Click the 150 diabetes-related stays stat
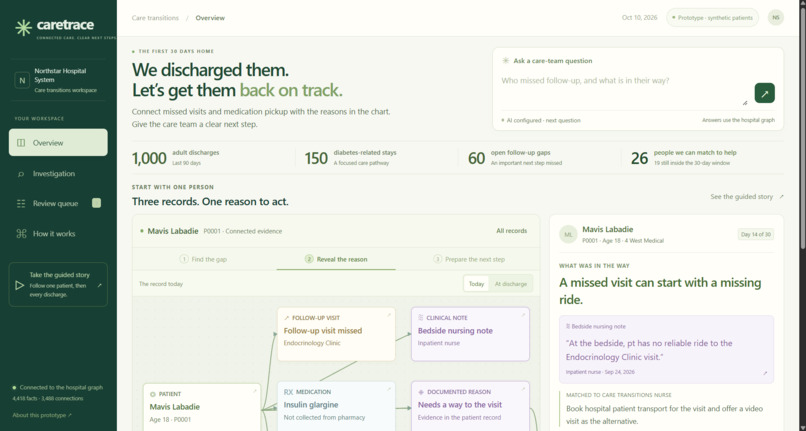Screen dimensions: 806x431 [x=351, y=157]
